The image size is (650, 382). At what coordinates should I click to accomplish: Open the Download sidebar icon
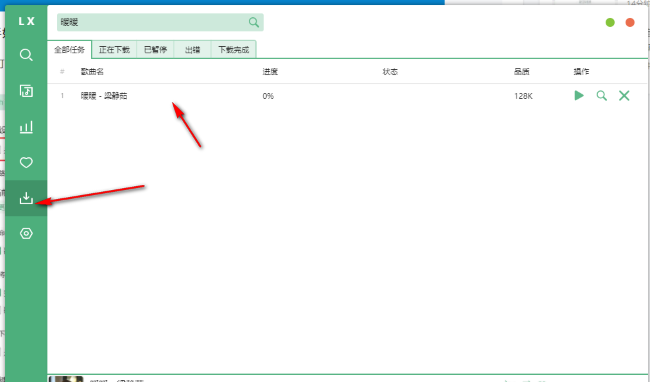pyautogui.click(x=26, y=198)
